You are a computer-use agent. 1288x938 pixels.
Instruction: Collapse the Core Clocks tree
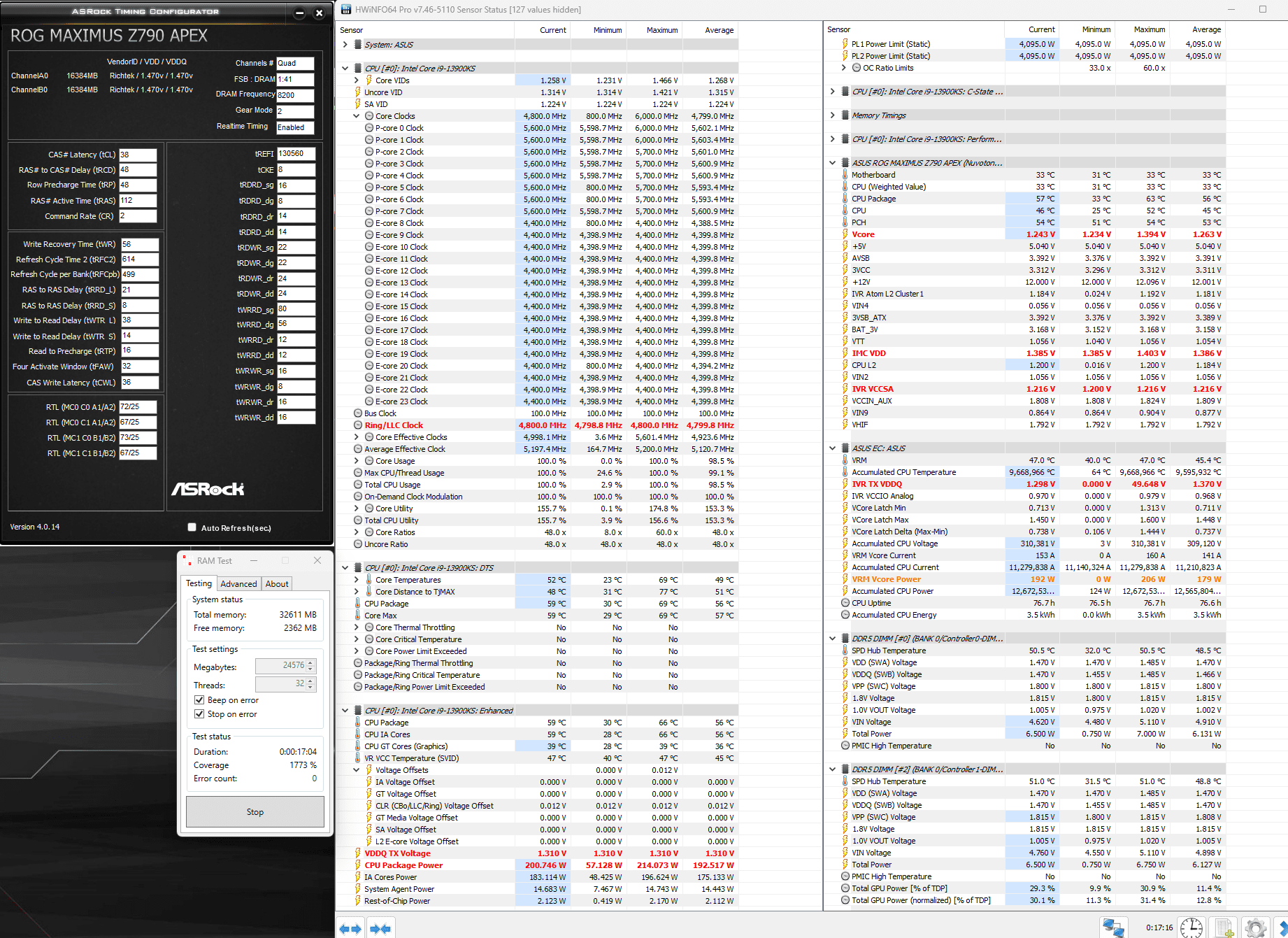(x=356, y=116)
